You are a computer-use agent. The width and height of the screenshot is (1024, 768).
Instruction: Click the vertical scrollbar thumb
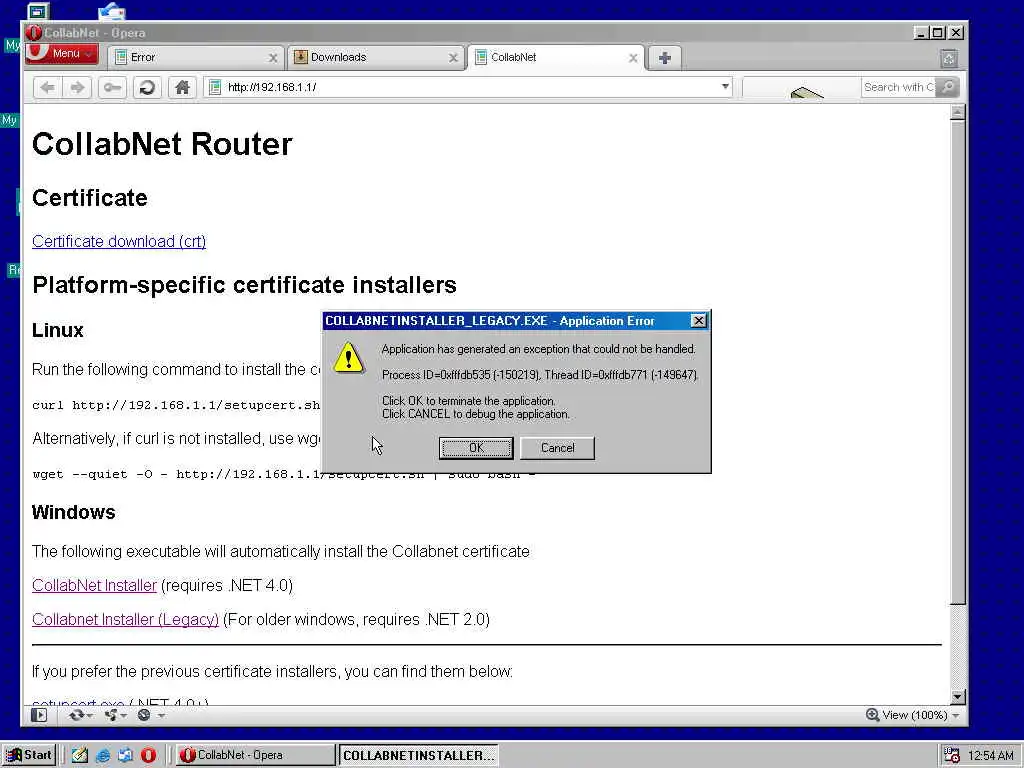point(957,361)
